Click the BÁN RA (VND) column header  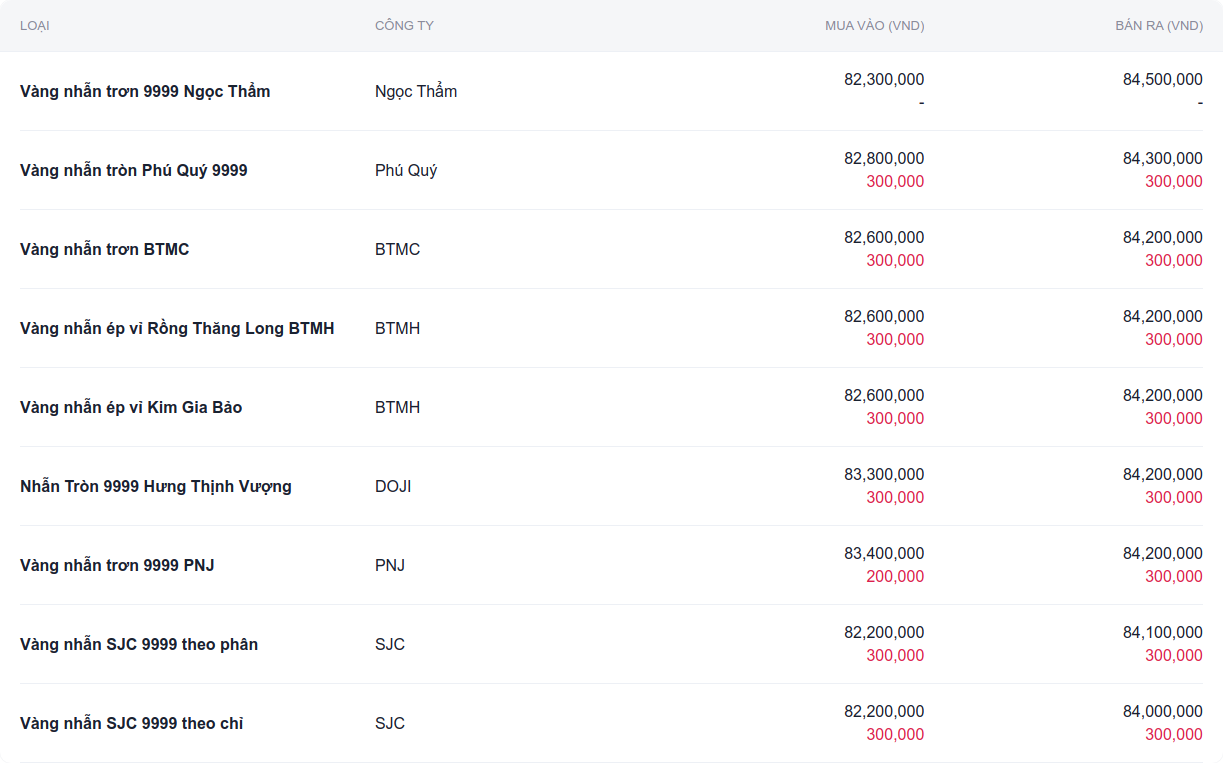pyautogui.click(x=1158, y=26)
